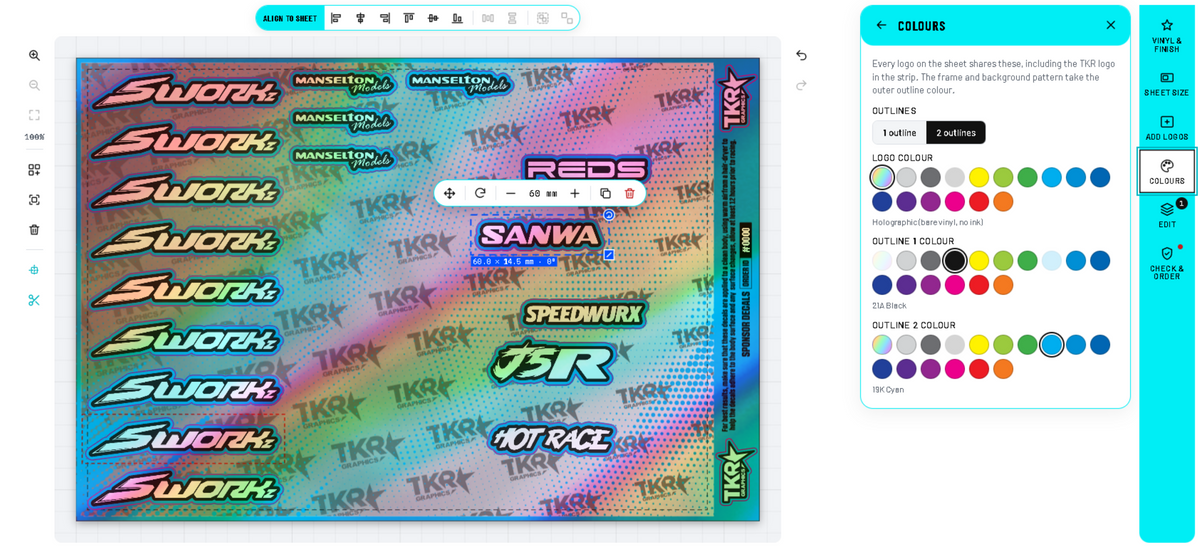Align selection to bottom edge
Image resolution: width=1200 pixels, height=550 pixels.
(457, 18)
